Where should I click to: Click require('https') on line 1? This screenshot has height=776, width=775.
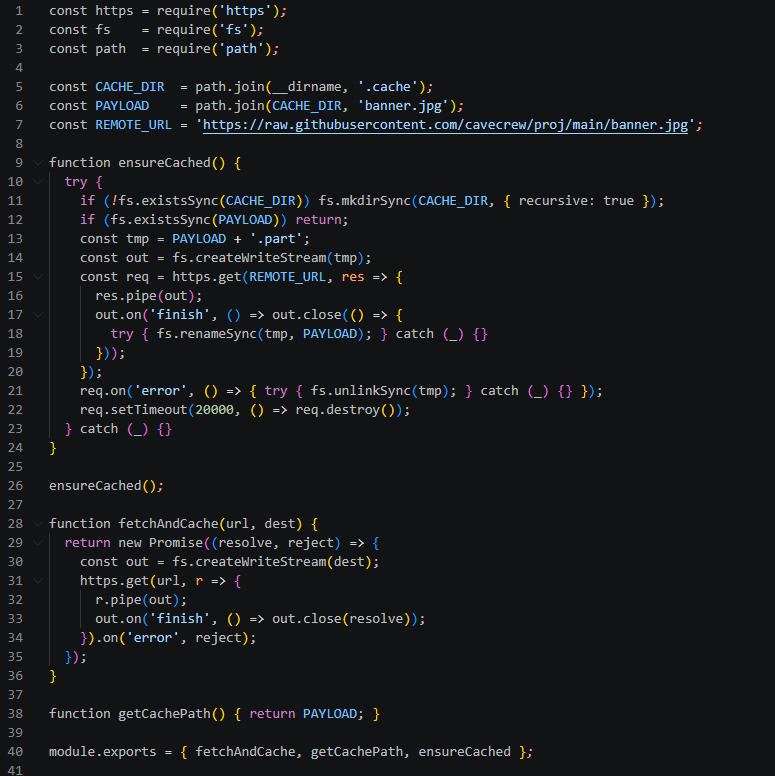coord(218,11)
